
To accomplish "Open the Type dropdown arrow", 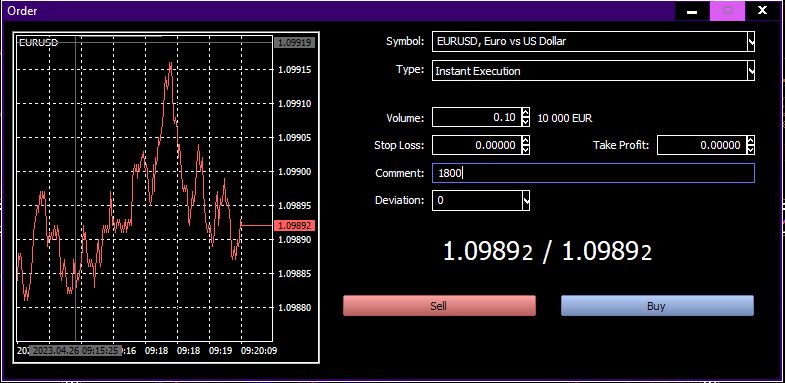I will pos(750,71).
